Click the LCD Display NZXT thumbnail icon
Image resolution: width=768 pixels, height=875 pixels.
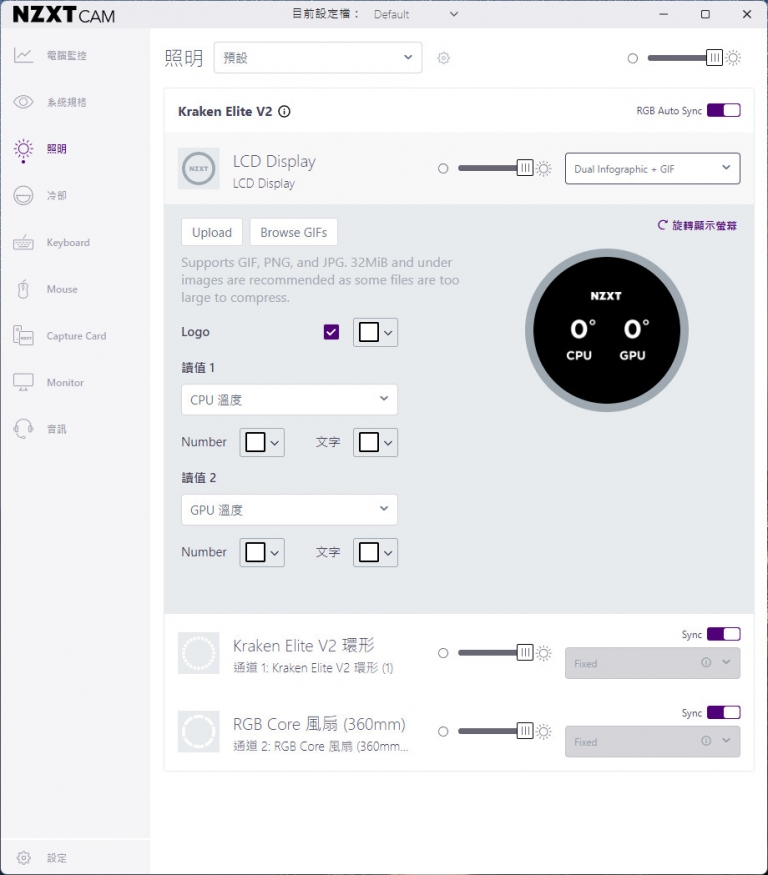click(199, 169)
